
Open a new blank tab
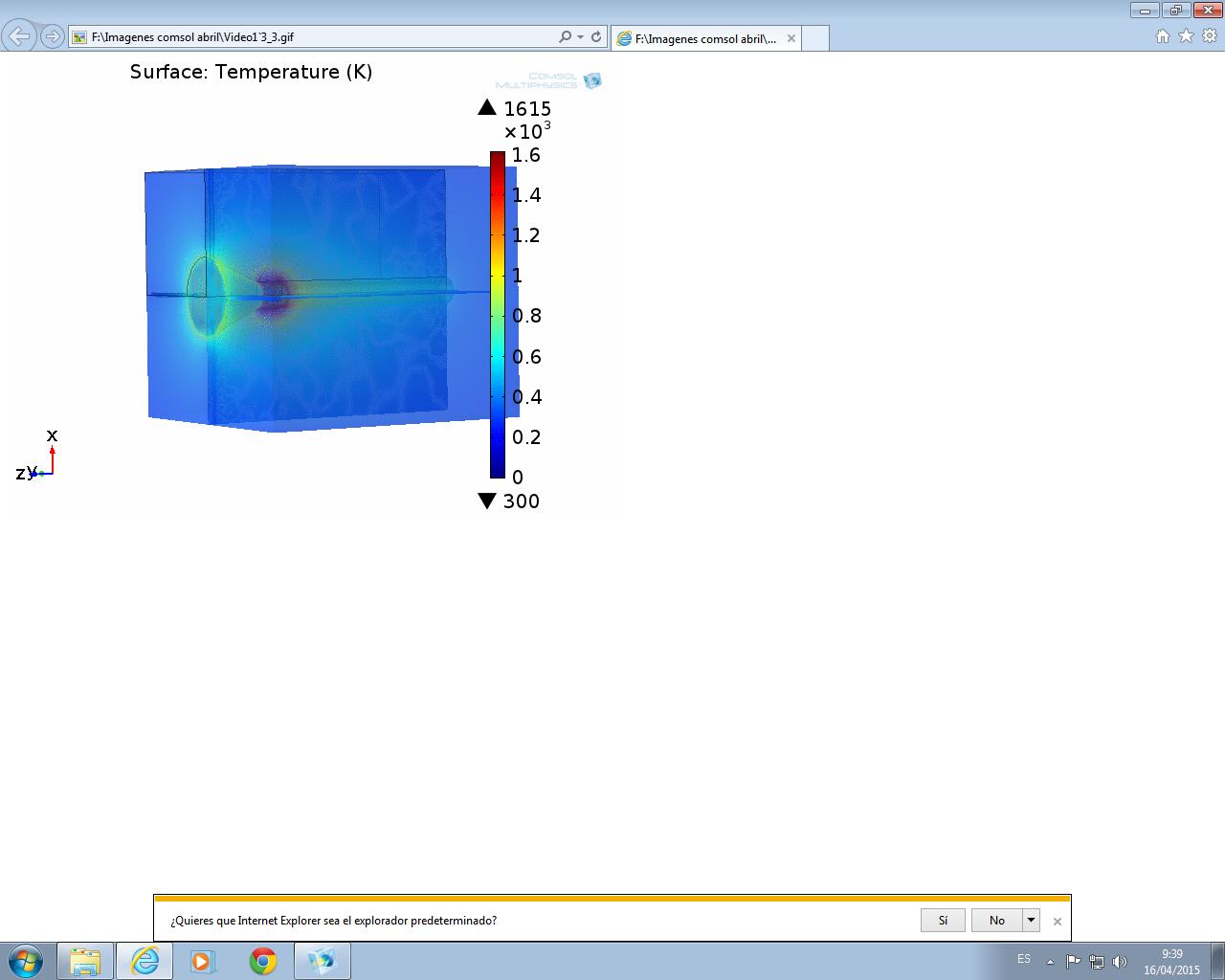(x=814, y=39)
